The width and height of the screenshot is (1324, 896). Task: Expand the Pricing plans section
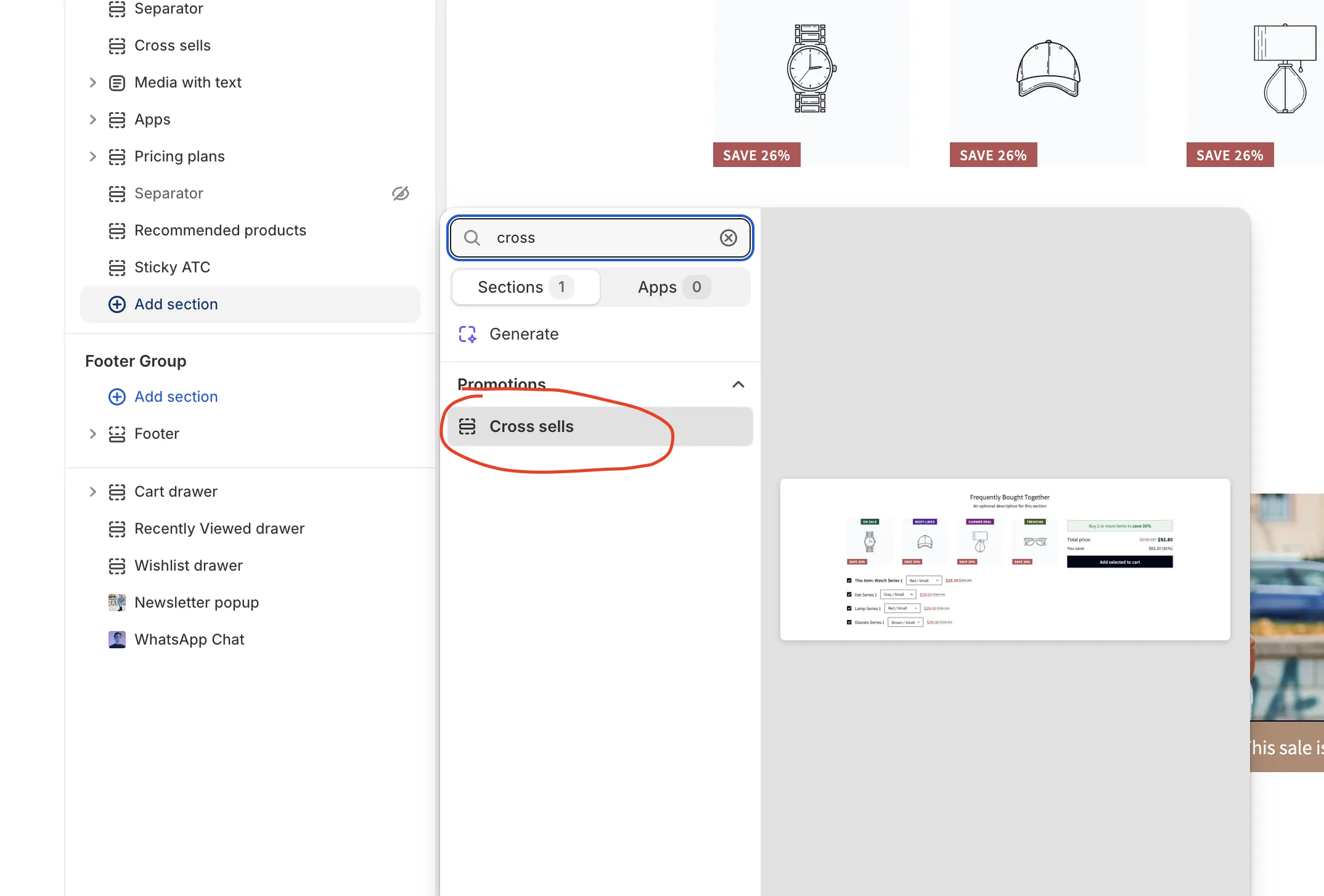[x=92, y=157]
